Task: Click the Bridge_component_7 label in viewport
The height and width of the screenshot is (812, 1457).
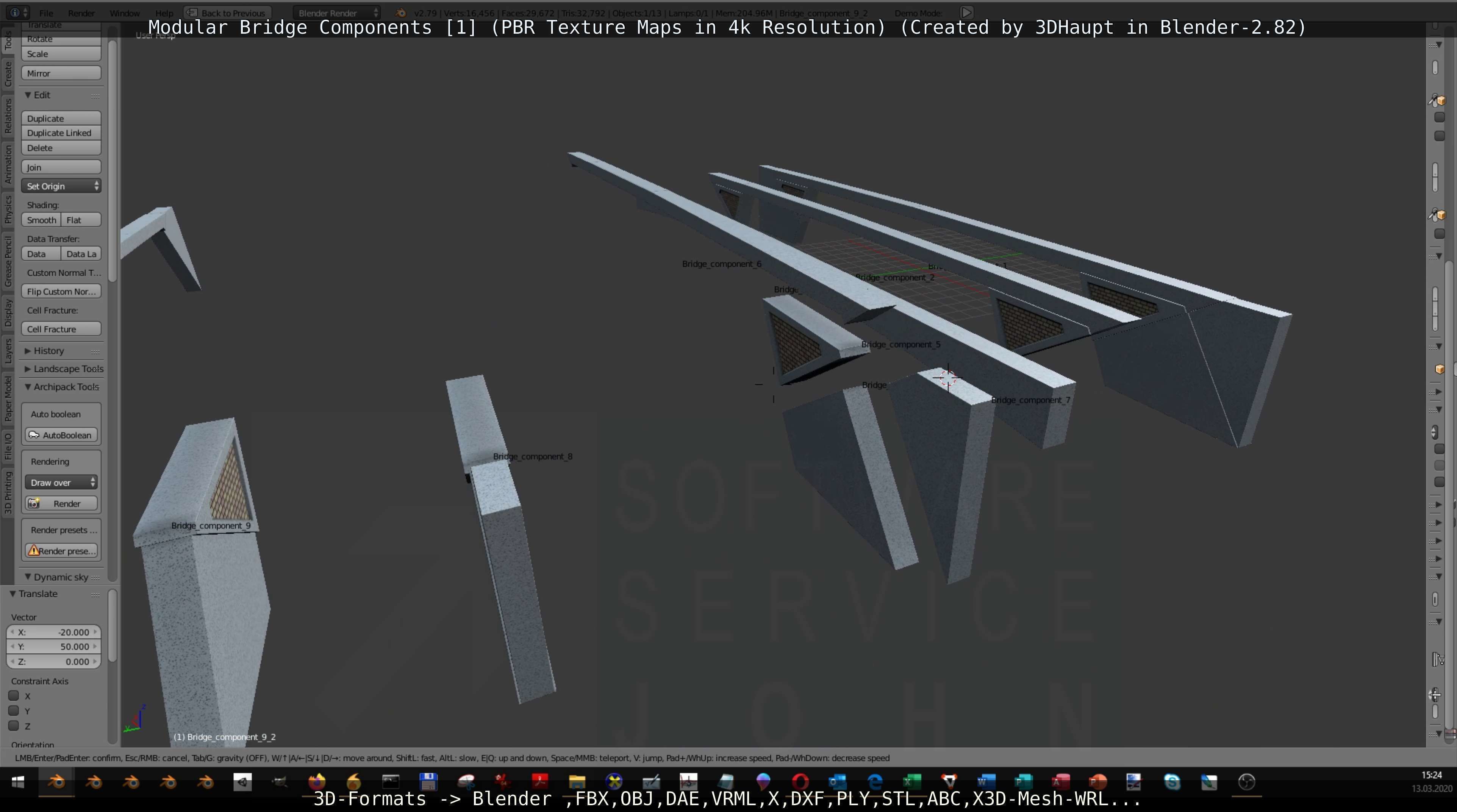Action: coord(1030,400)
